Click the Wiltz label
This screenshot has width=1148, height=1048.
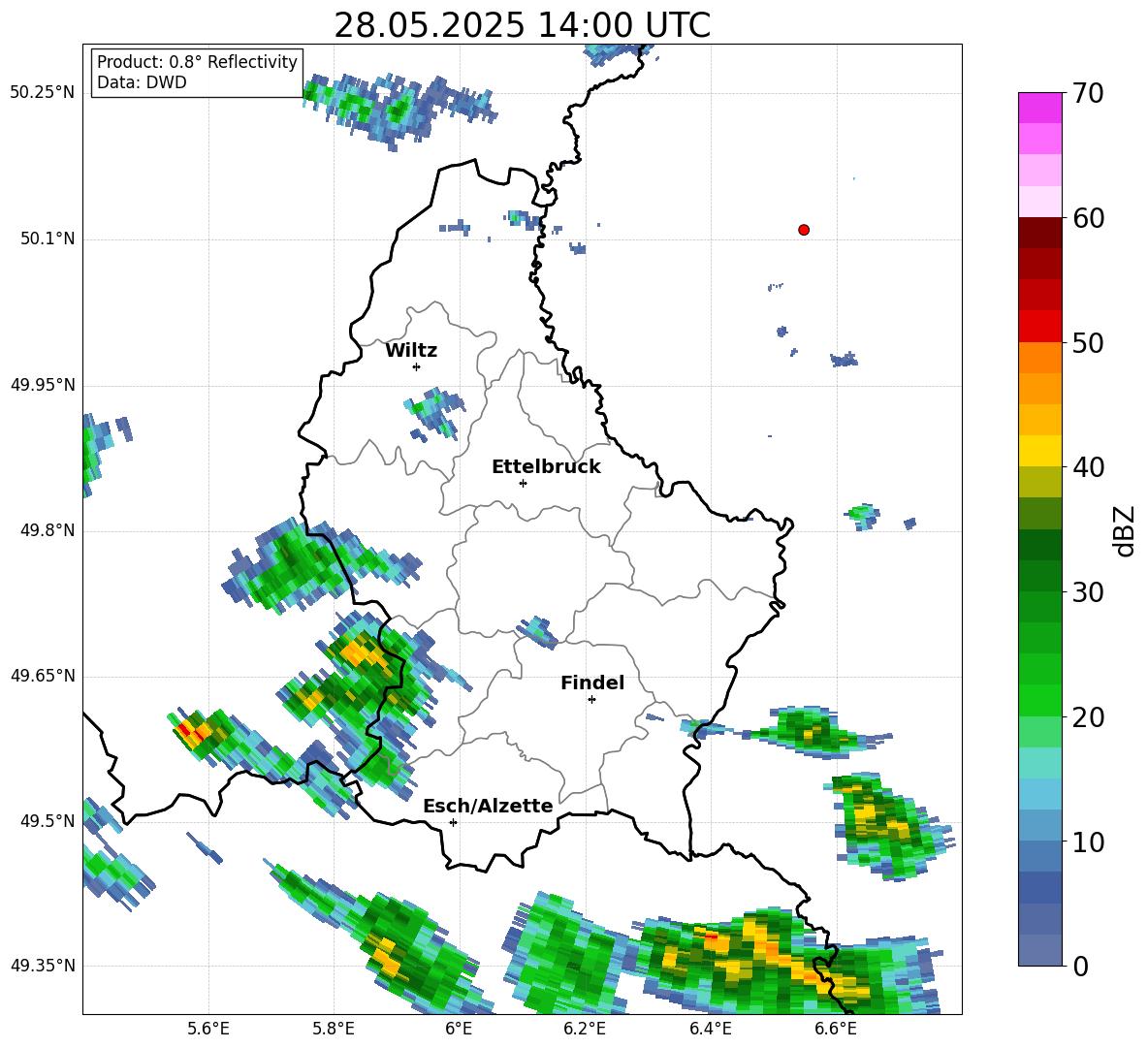(411, 351)
